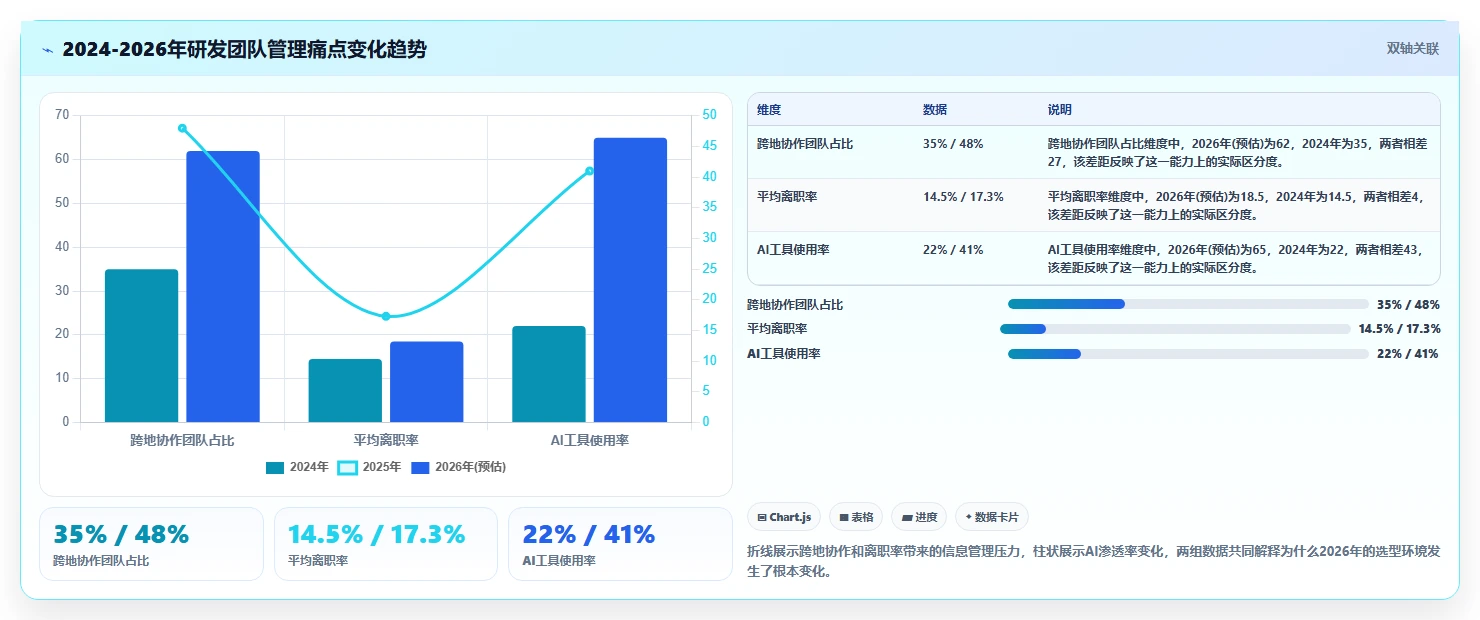Click the 维度 column header

[769, 110]
